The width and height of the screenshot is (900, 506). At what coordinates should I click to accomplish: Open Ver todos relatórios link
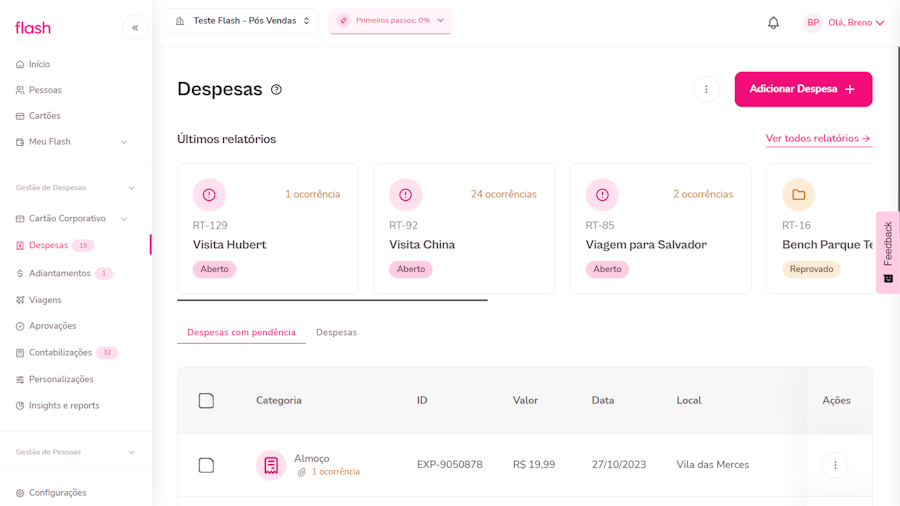[x=818, y=139]
